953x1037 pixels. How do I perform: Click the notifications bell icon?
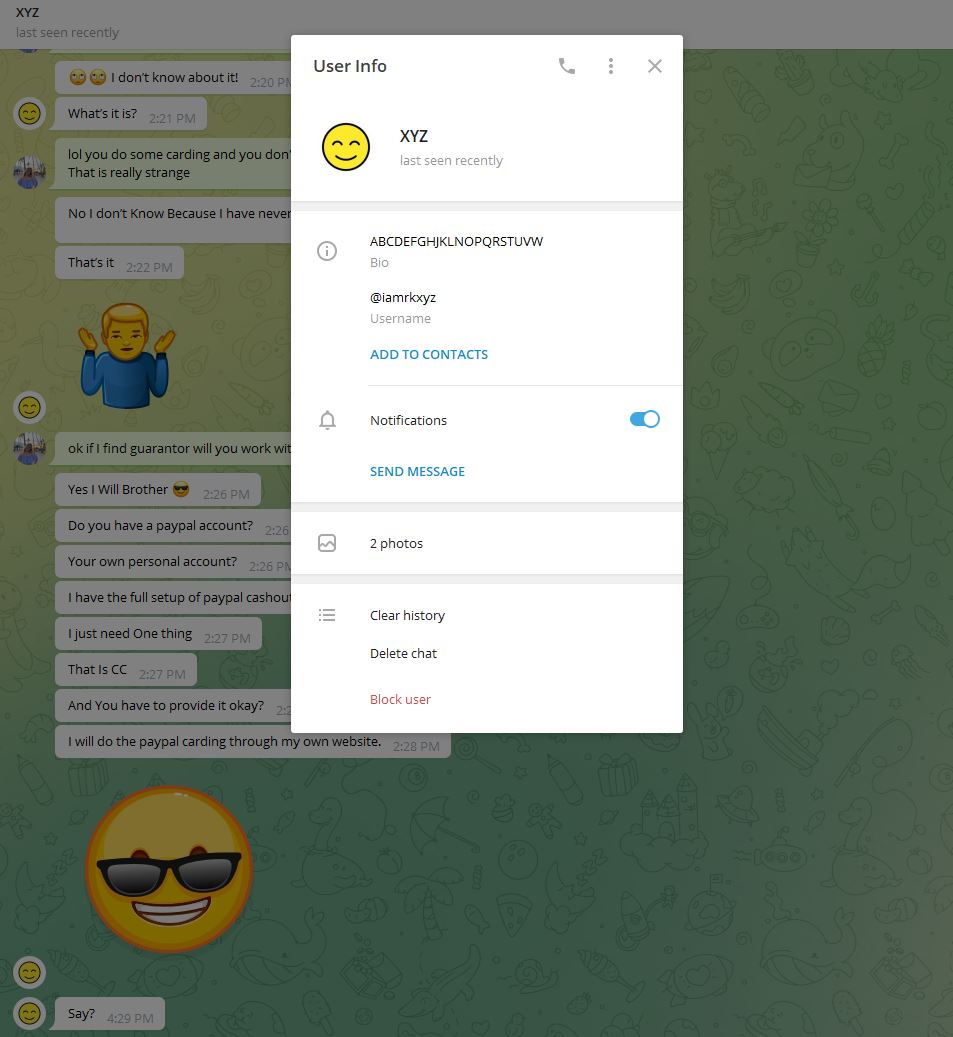[327, 421]
